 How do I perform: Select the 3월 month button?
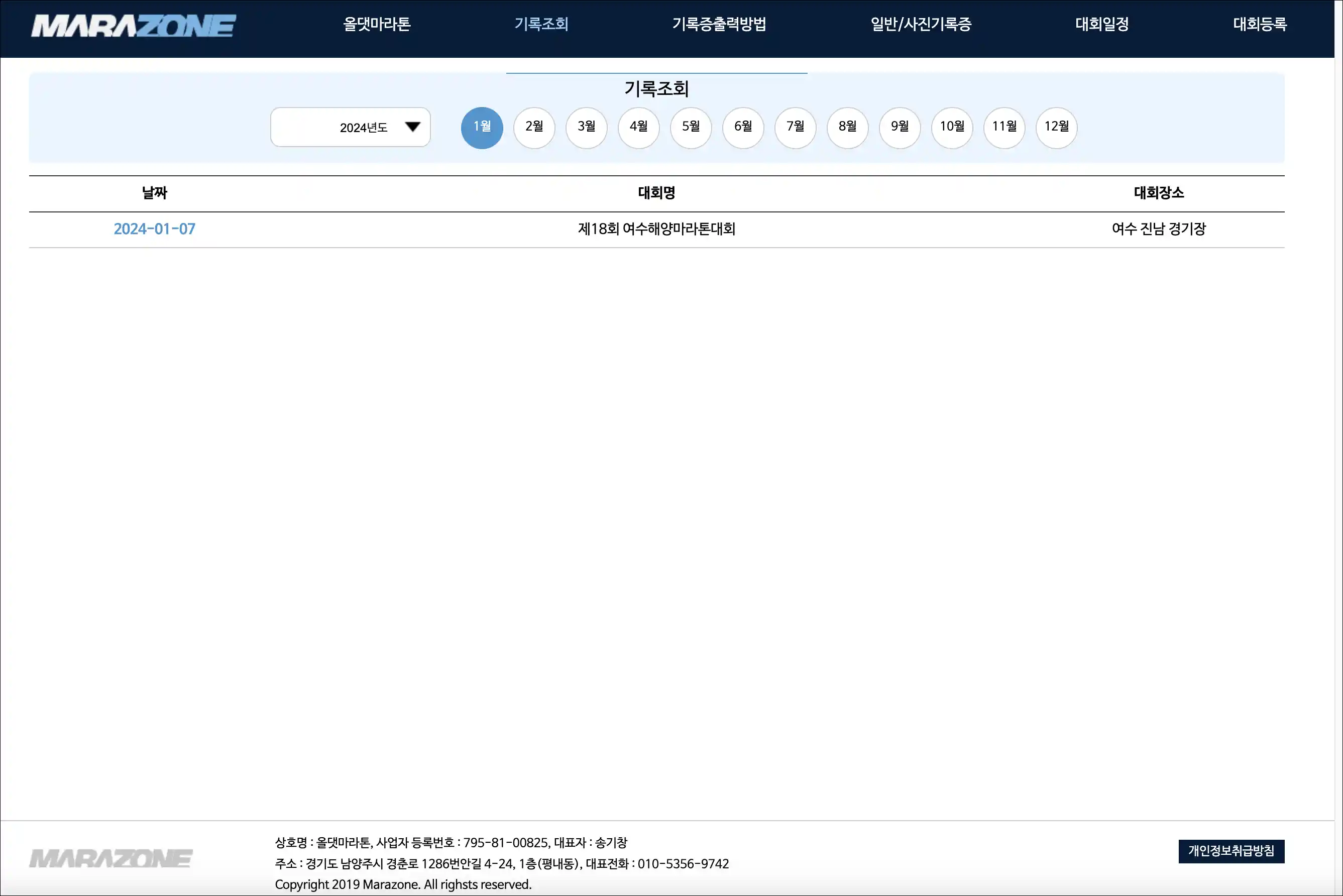(586, 128)
